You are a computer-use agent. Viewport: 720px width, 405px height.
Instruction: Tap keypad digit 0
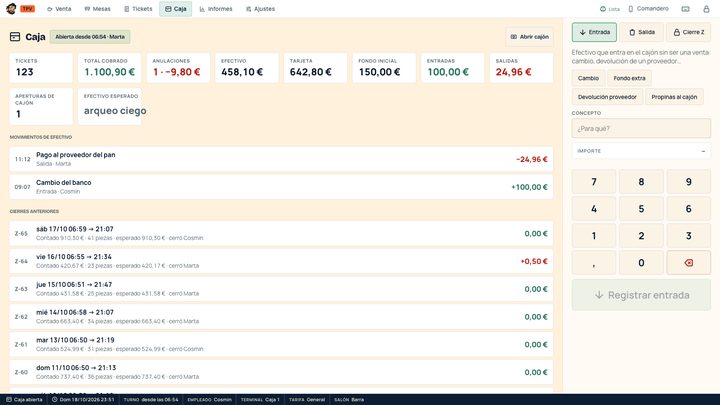click(x=641, y=263)
